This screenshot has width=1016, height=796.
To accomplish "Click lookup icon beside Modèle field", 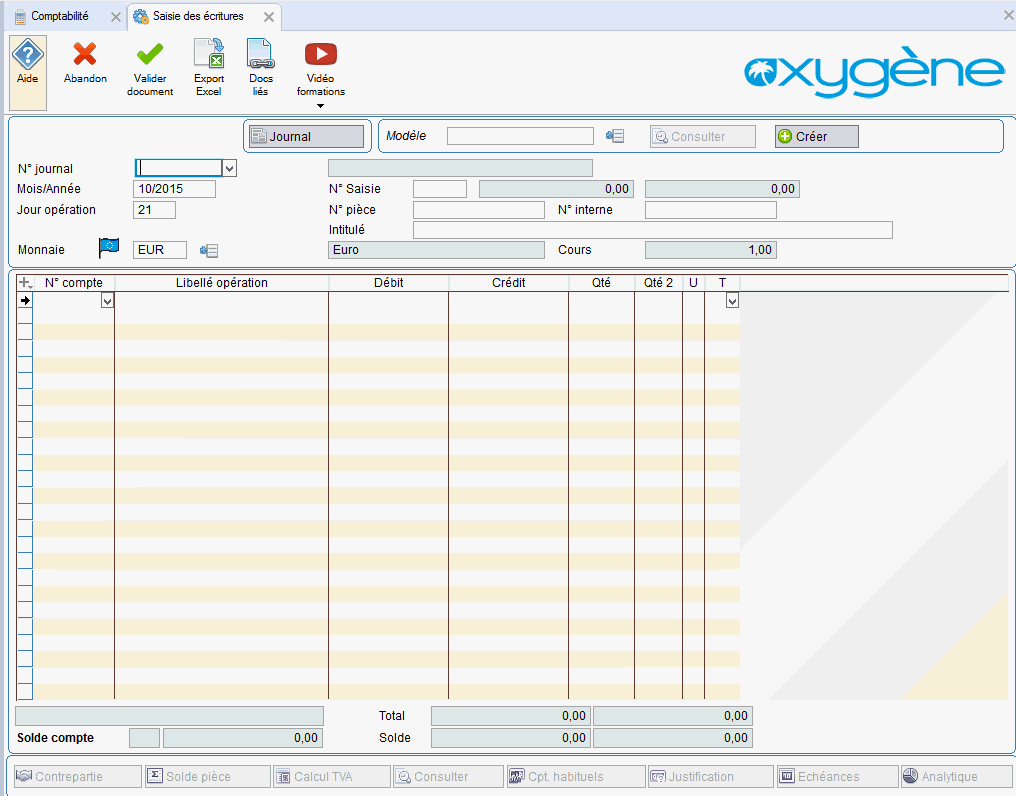I will (615, 136).
